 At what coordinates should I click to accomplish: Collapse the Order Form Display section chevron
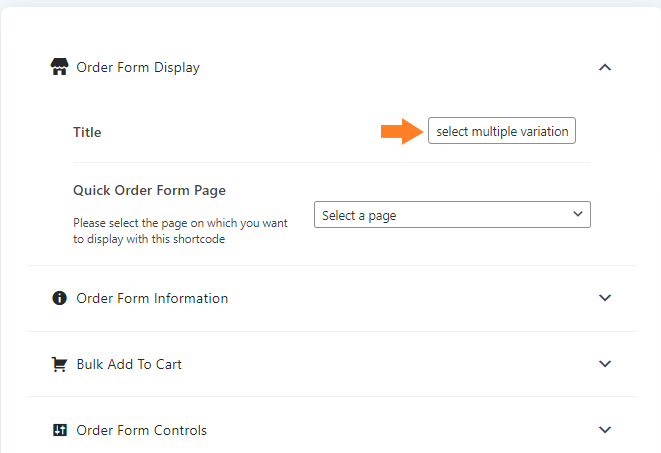tap(605, 67)
